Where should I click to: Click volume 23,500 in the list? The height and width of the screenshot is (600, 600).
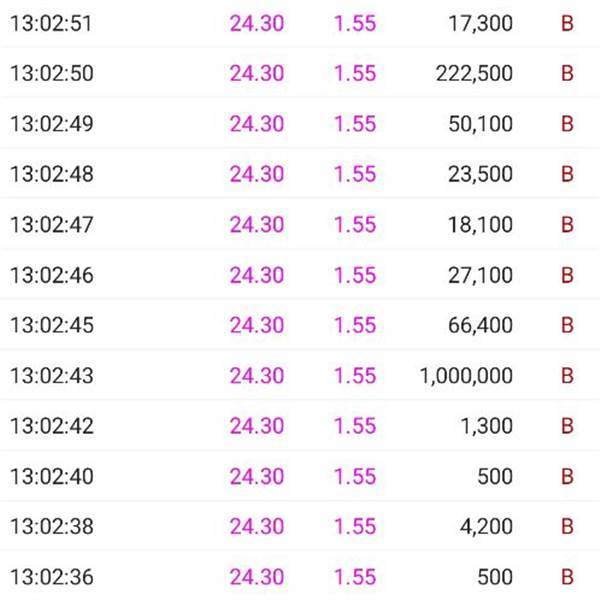(480, 174)
